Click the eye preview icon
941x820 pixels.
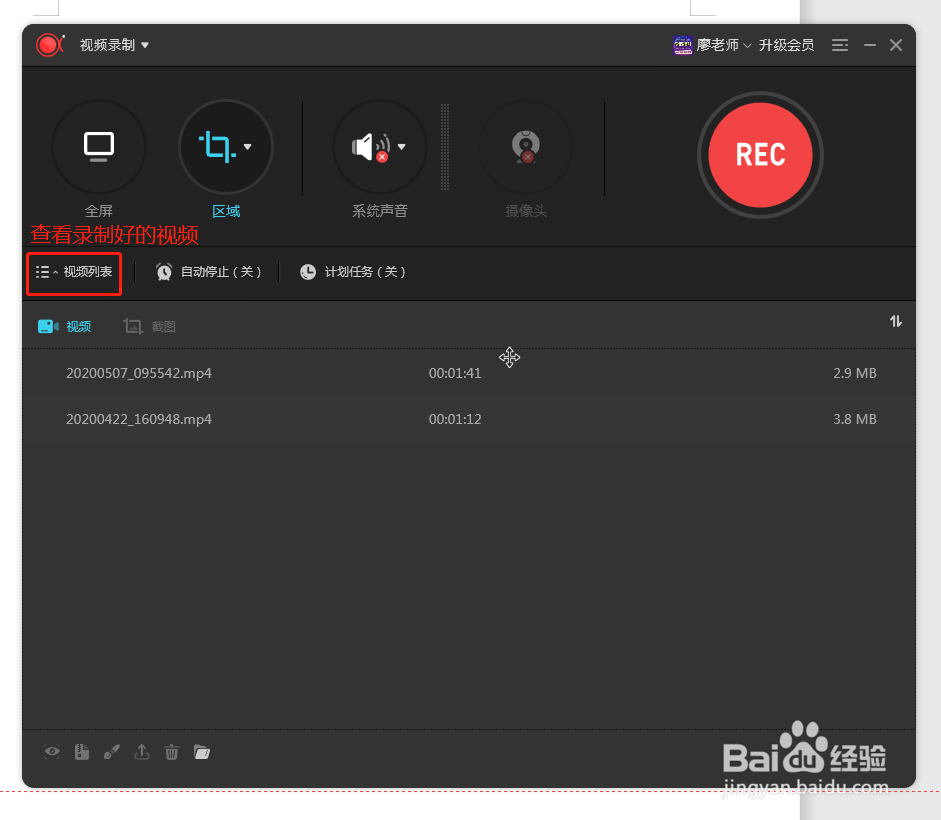point(52,752)
